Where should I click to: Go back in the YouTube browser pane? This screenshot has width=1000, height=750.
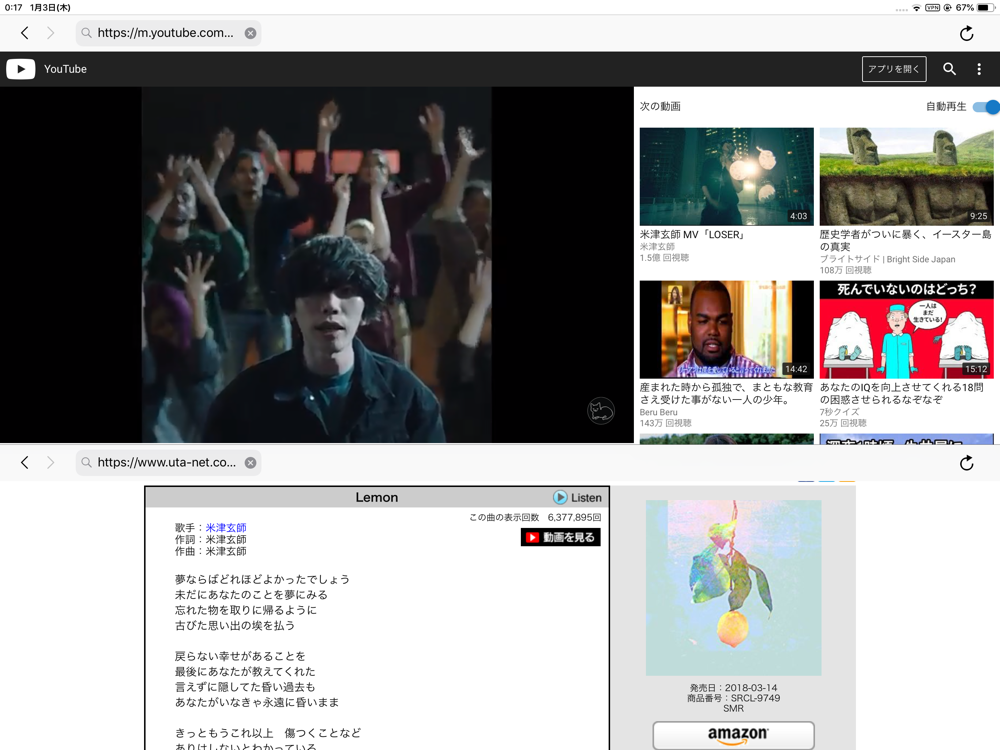[x=25, y=33]
